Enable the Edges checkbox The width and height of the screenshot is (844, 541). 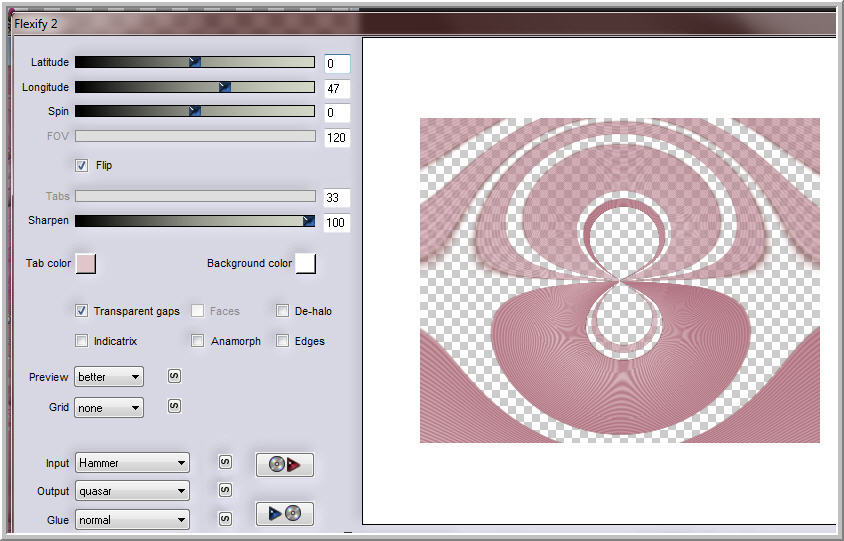[282, 341]
